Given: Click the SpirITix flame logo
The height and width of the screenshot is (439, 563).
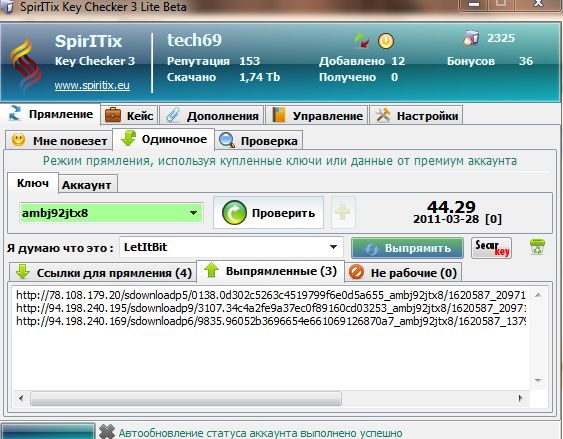Looking at the screenshot, I should click(x=25, y=65).
